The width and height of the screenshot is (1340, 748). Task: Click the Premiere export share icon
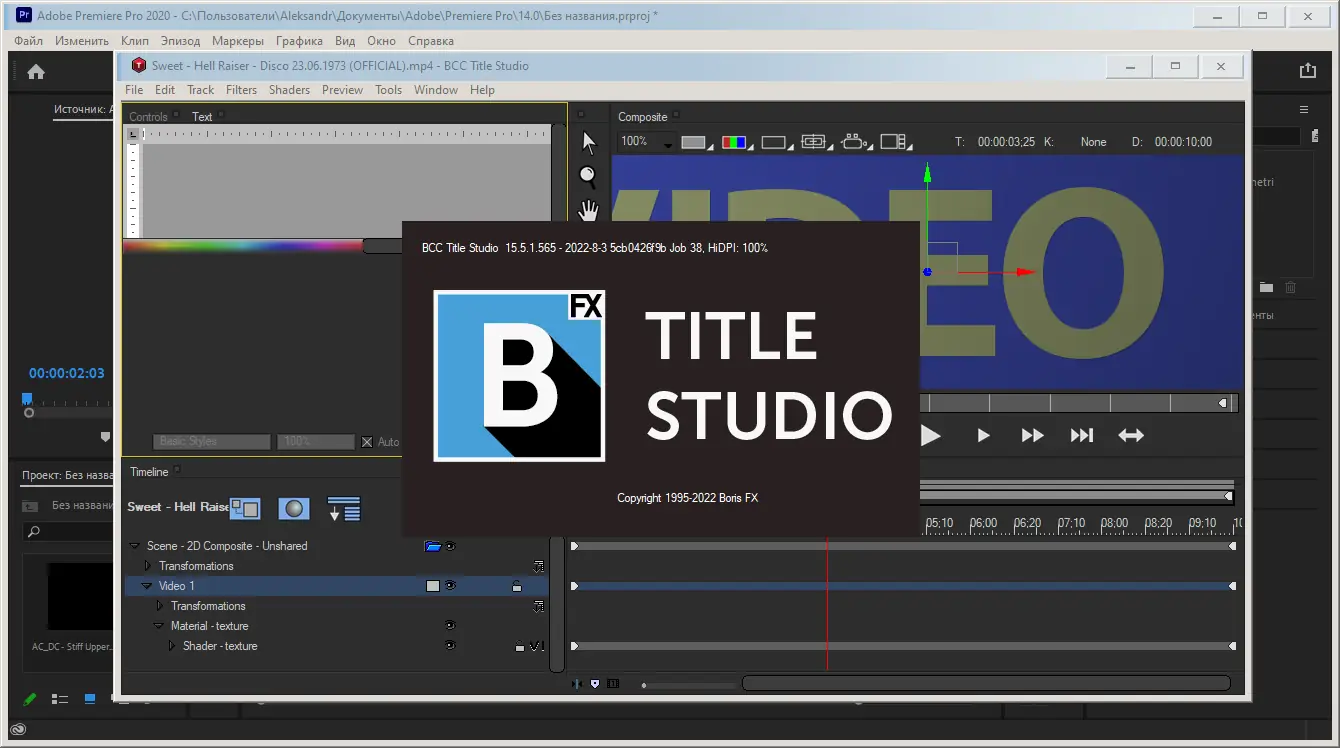pos(1308,70)
